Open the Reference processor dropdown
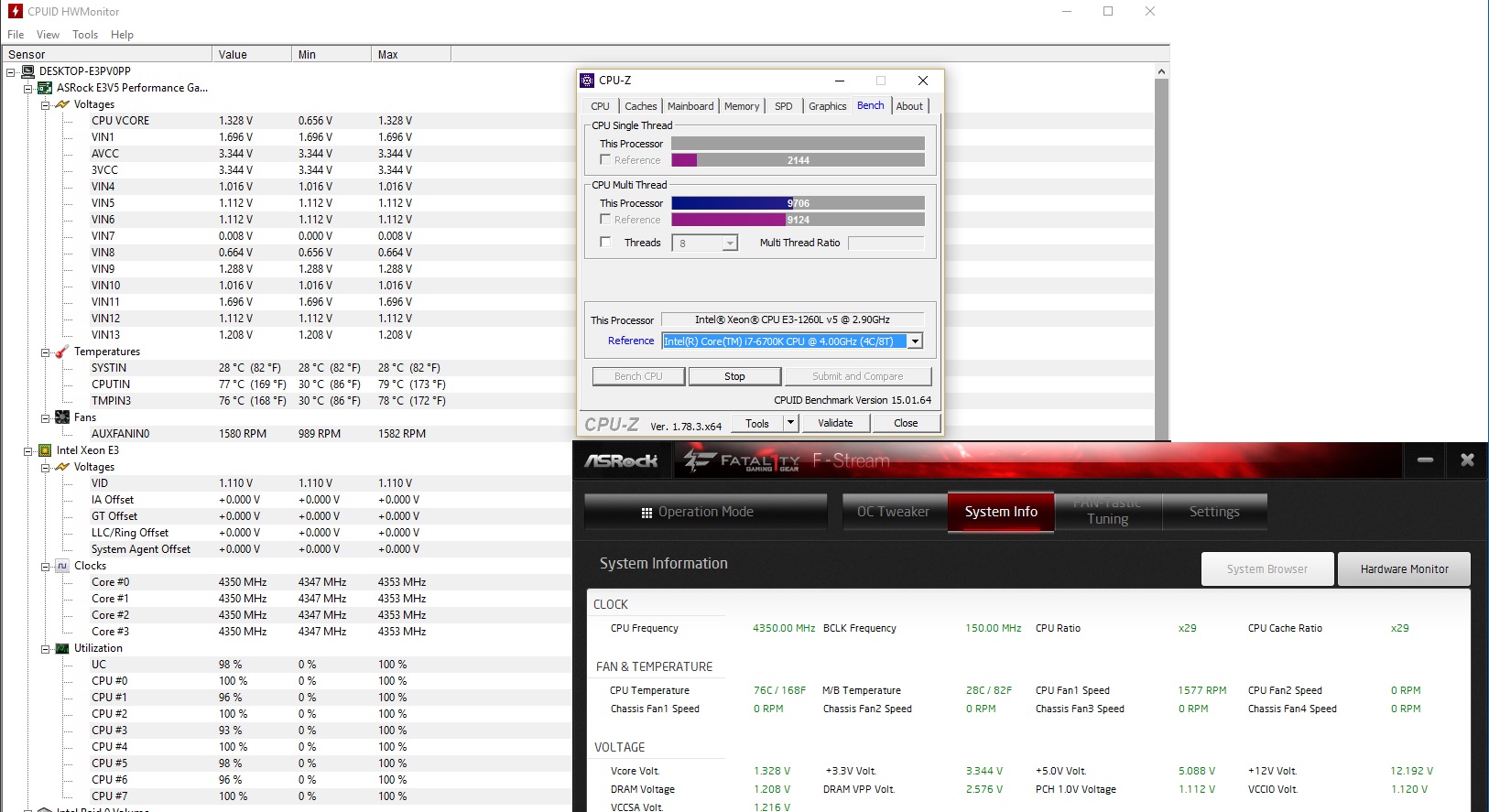This screenshot has height=812, width=1489. pyautogui.click(x=915, y=341)
